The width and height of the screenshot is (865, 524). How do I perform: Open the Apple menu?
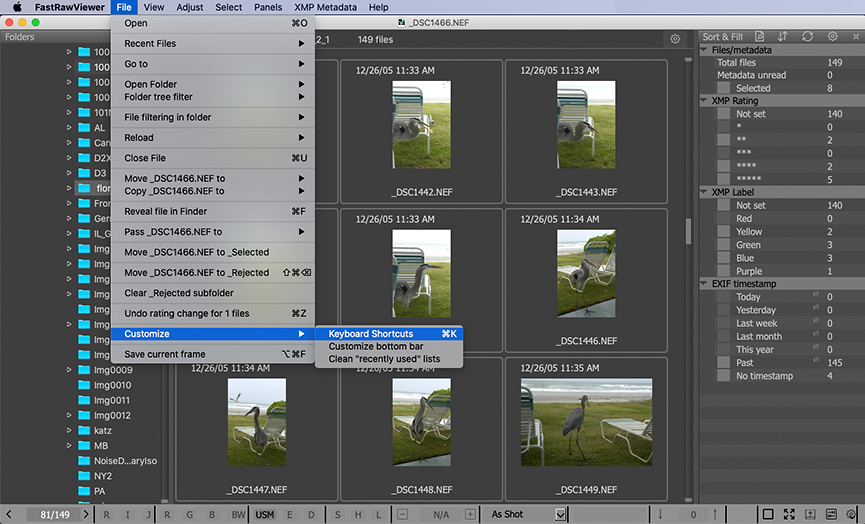17,7
